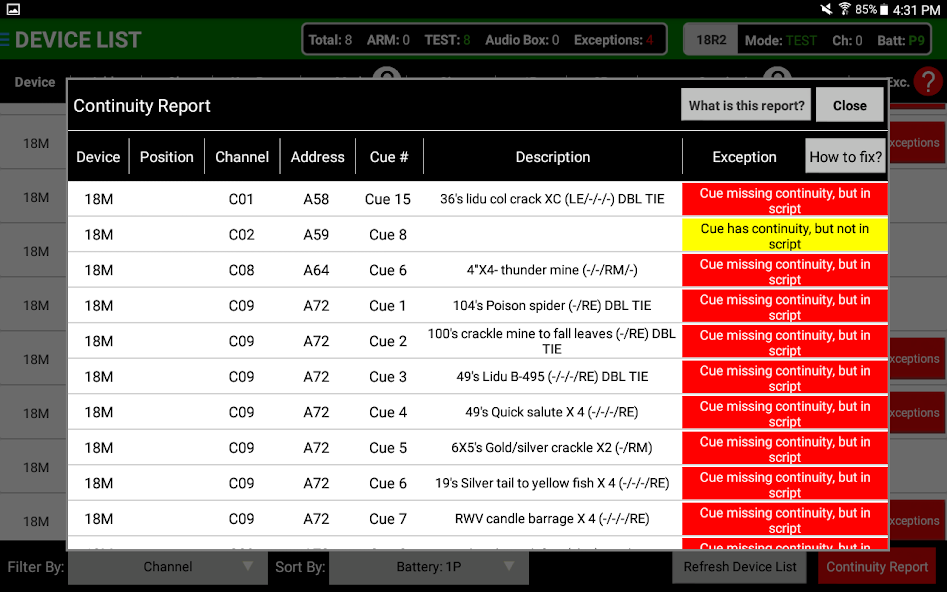Click the red Continuity Report button
This screenshot has height=592, width=947.
(x=877, y=567)
